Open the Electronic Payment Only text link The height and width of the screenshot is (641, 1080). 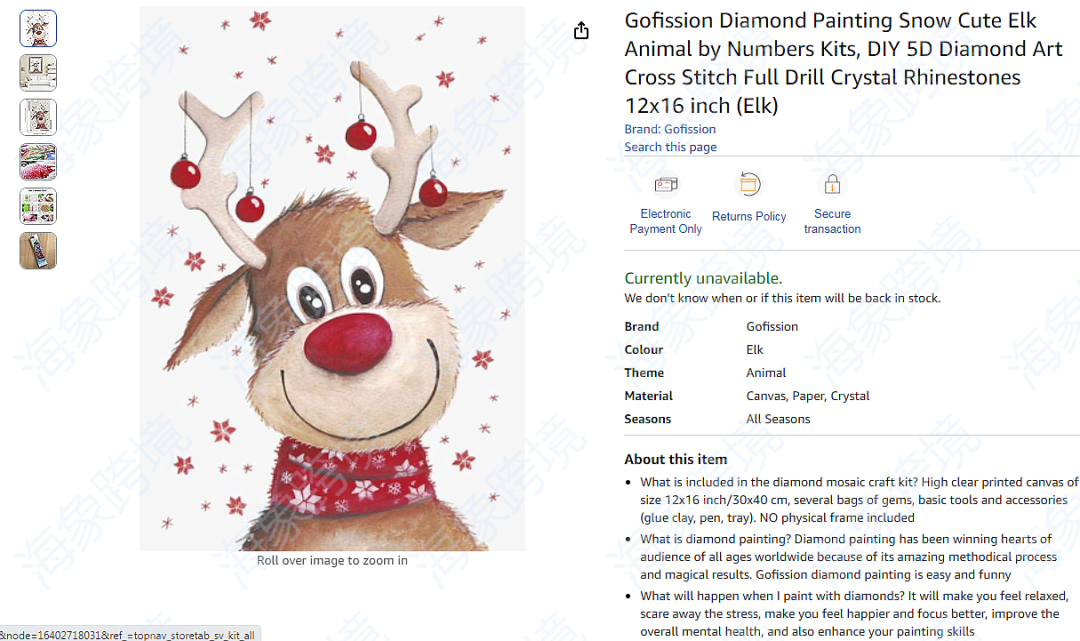(x=665, y=221)
